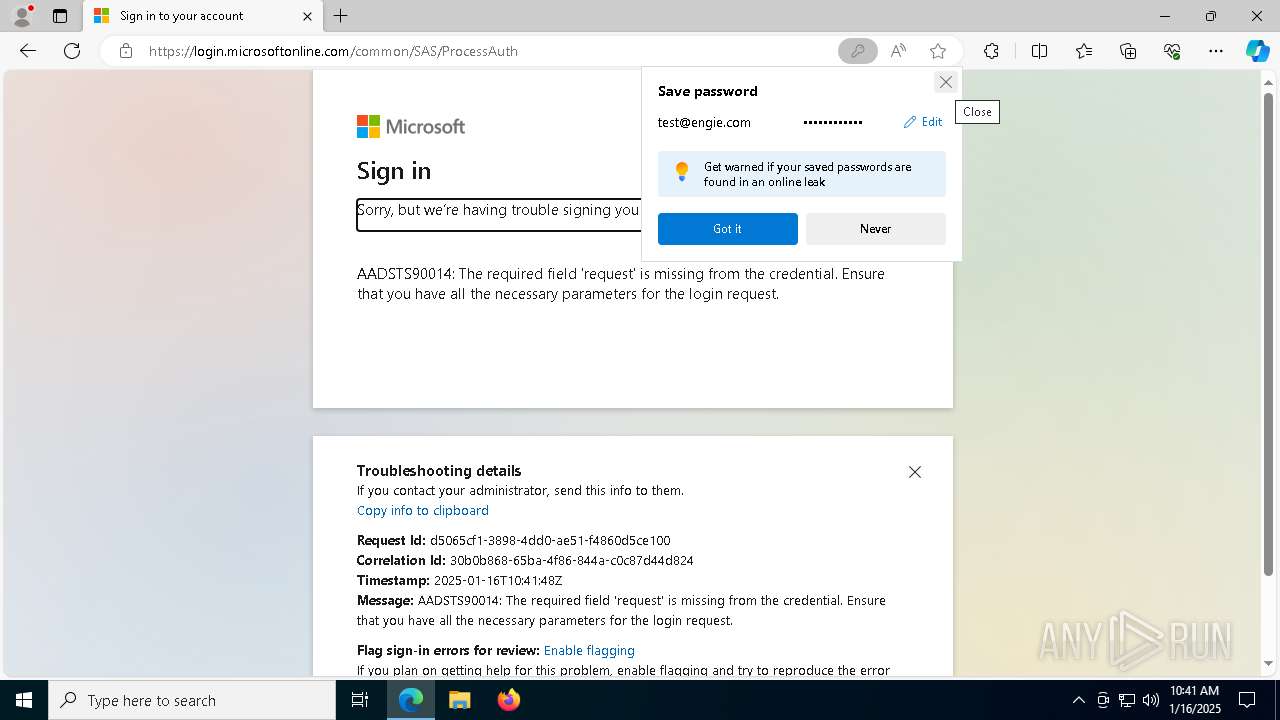The height and width of the screenshot is (720, 1280).
Task: Click the Never button
Action: click(876, 229)
